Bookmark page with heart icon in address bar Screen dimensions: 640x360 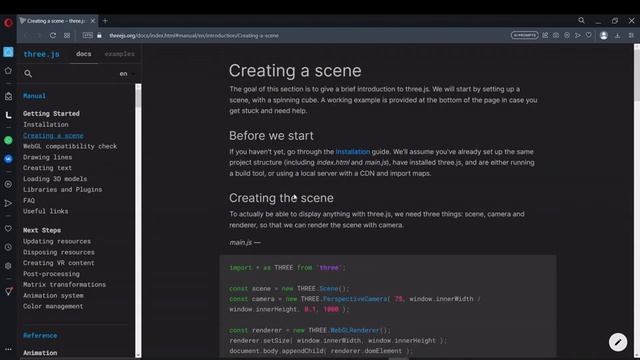click(589, 36)
